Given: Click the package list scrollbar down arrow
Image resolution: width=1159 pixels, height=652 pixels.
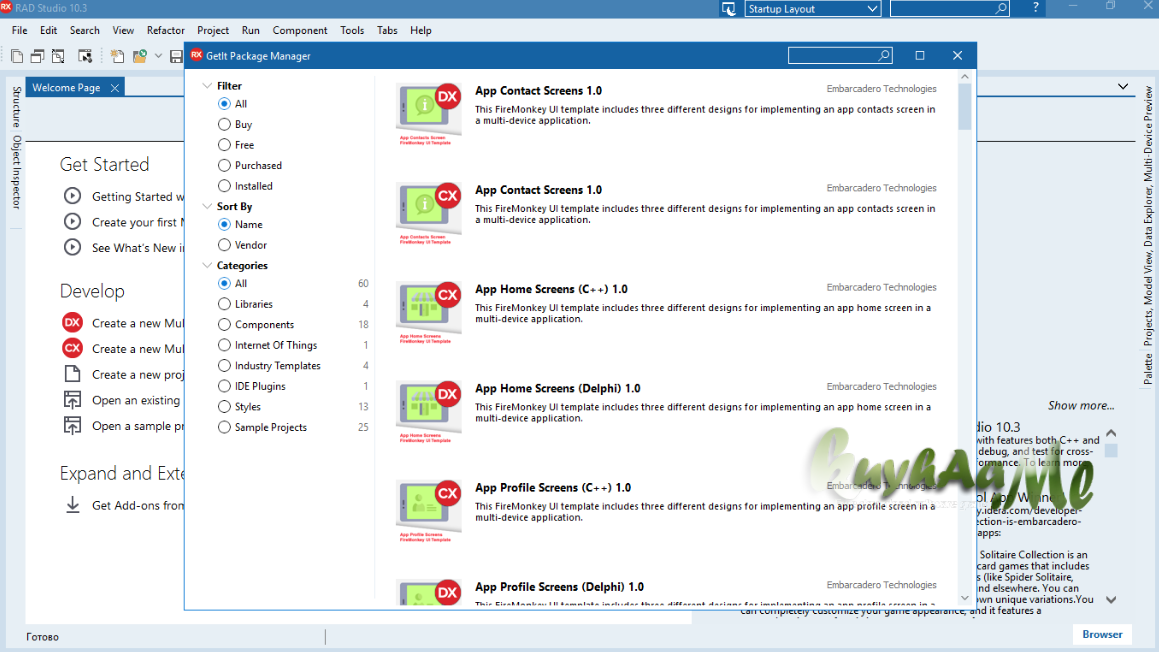Looking at the screenshot, I should 965,598.
